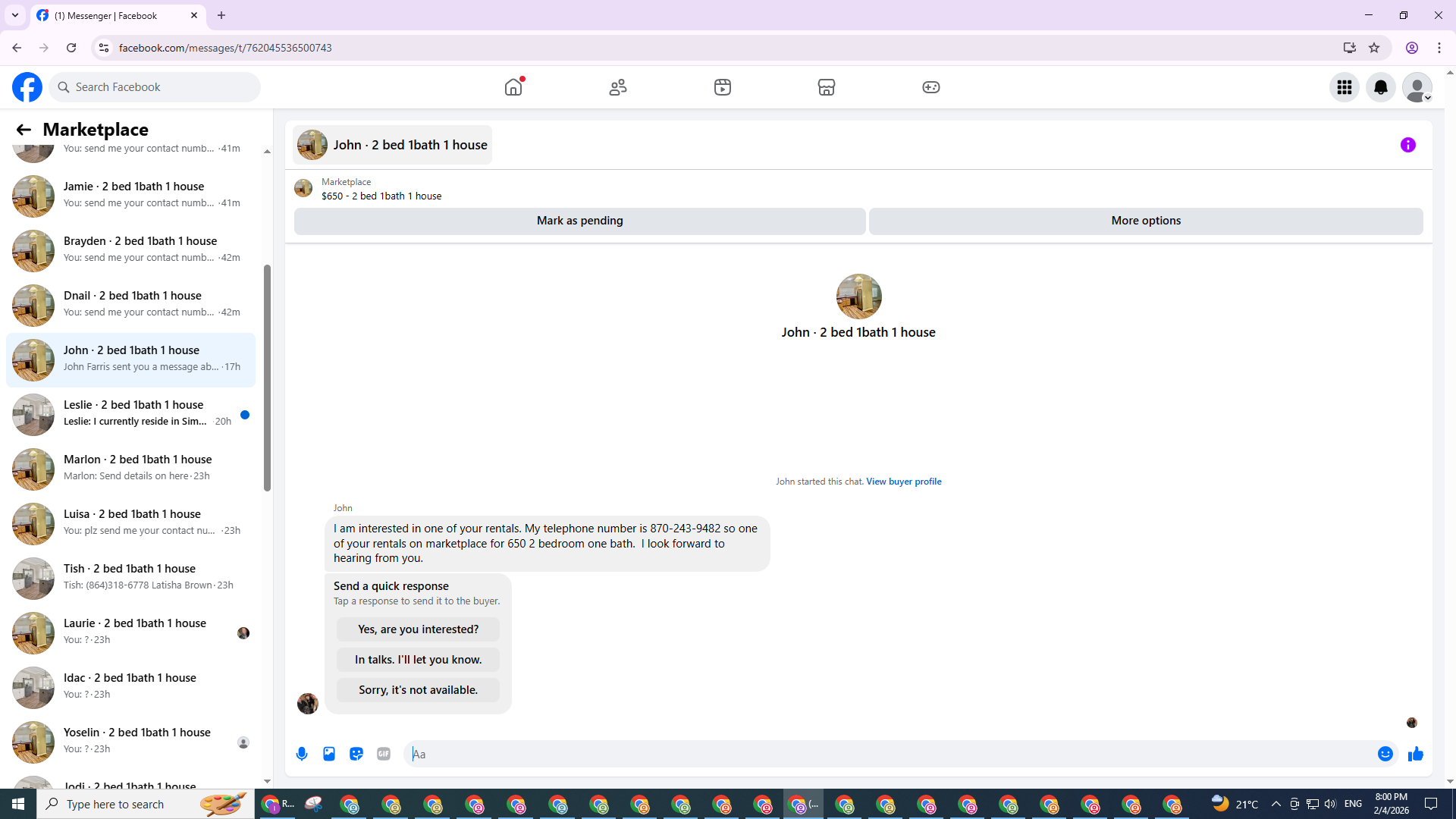Open the sticker picker icon
Image resolution: width=1456 pixels, height=819 pixels.
[x=356, y=754]
